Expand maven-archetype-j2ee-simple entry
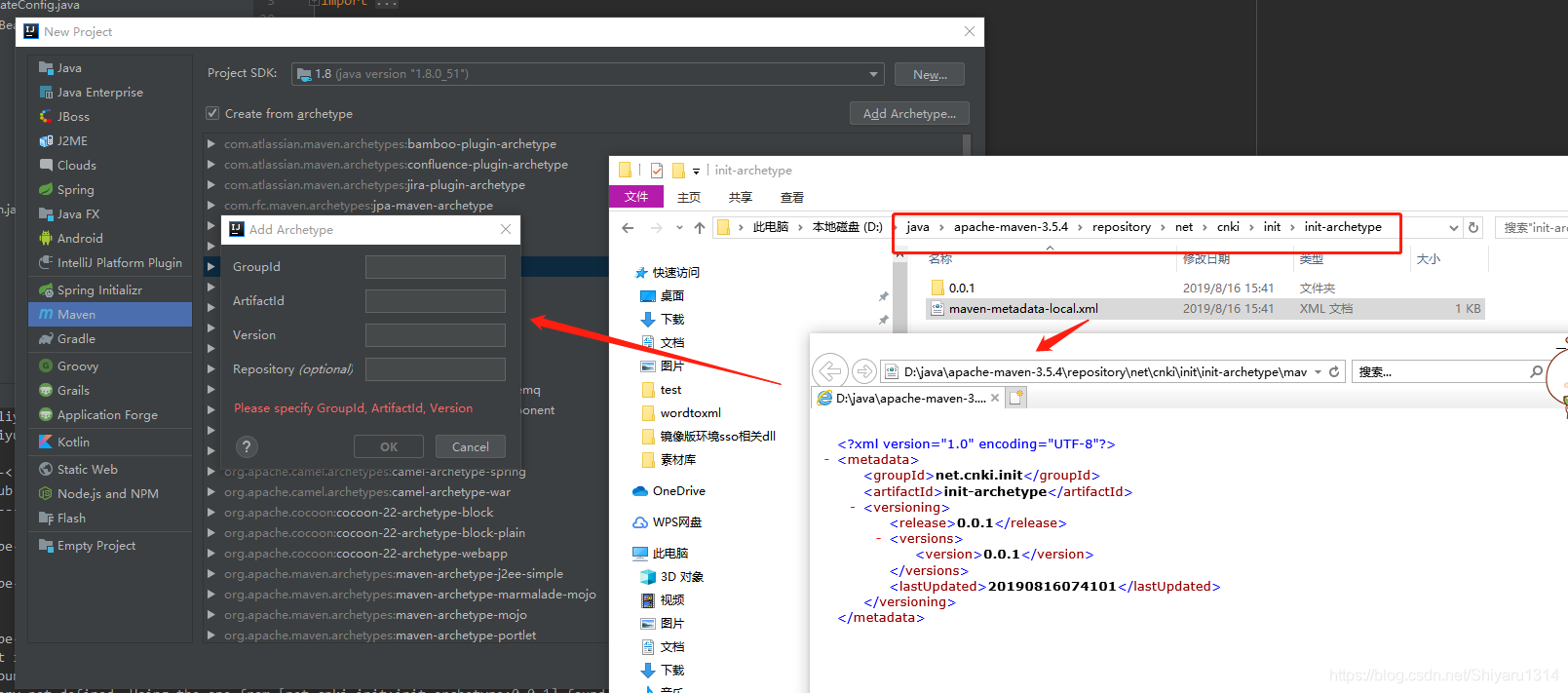Image resolution: width=1568 pixels, height=693 pixels. [211, 573]
